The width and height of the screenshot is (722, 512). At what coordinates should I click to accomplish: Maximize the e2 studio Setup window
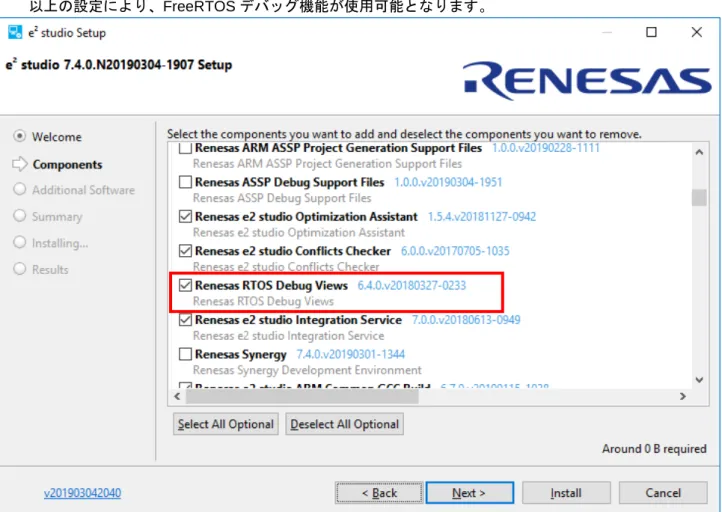651,32
